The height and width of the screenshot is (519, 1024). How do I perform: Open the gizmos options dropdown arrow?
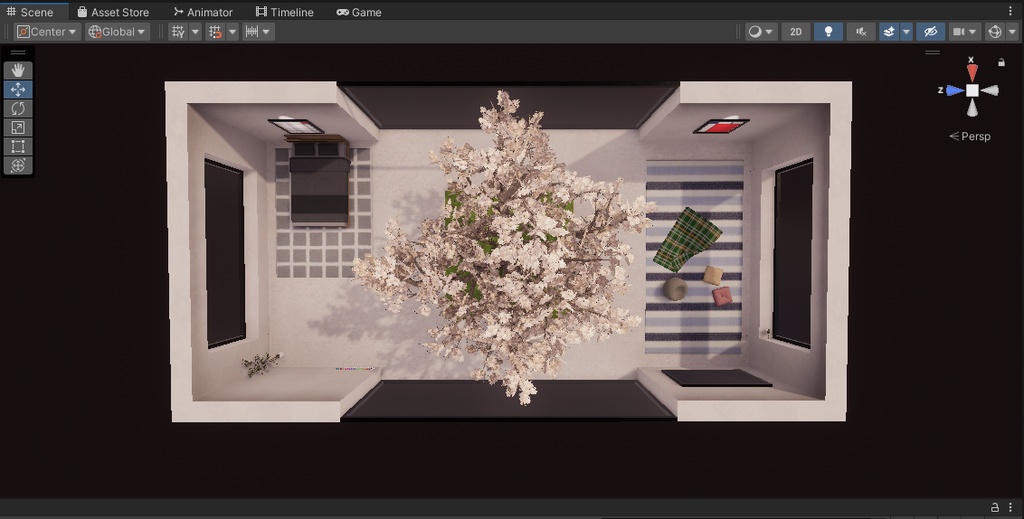click(x=1012, y=31)
